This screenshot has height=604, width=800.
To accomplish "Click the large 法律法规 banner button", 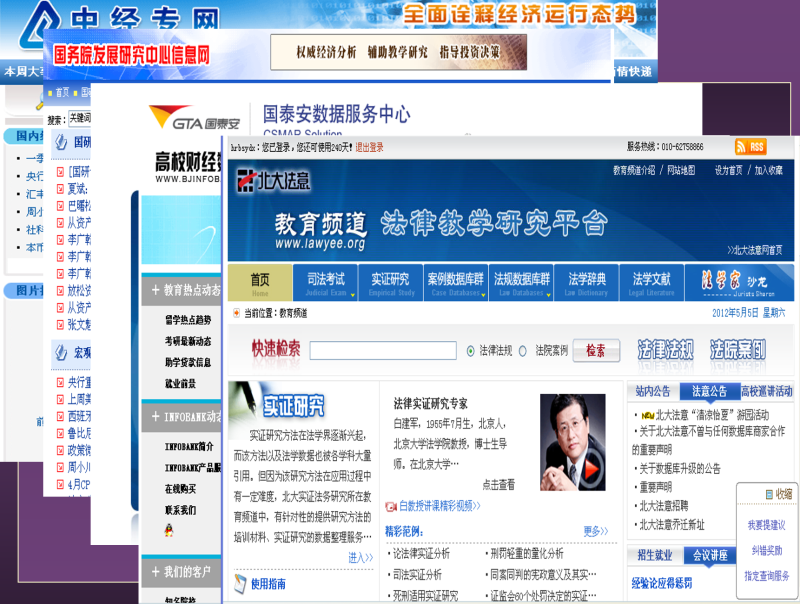I will [665, 350].
